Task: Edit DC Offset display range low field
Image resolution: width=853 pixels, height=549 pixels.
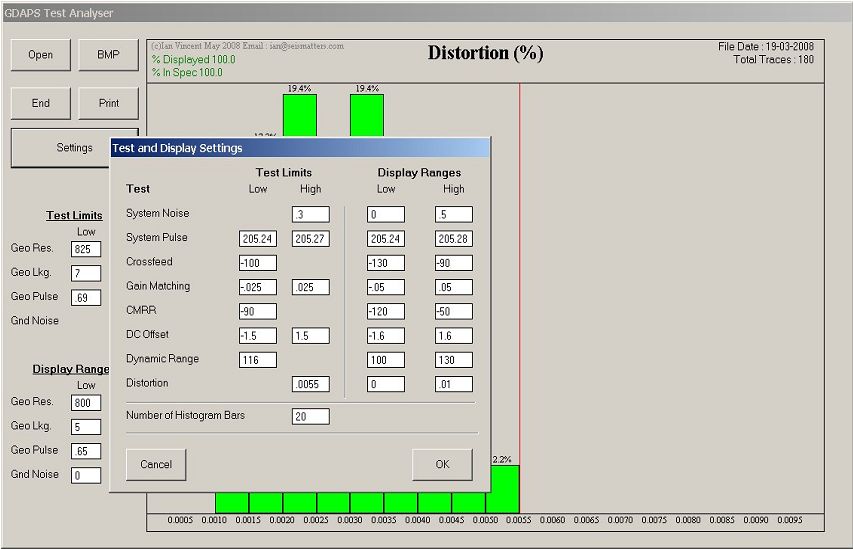Action: point(386,336)
